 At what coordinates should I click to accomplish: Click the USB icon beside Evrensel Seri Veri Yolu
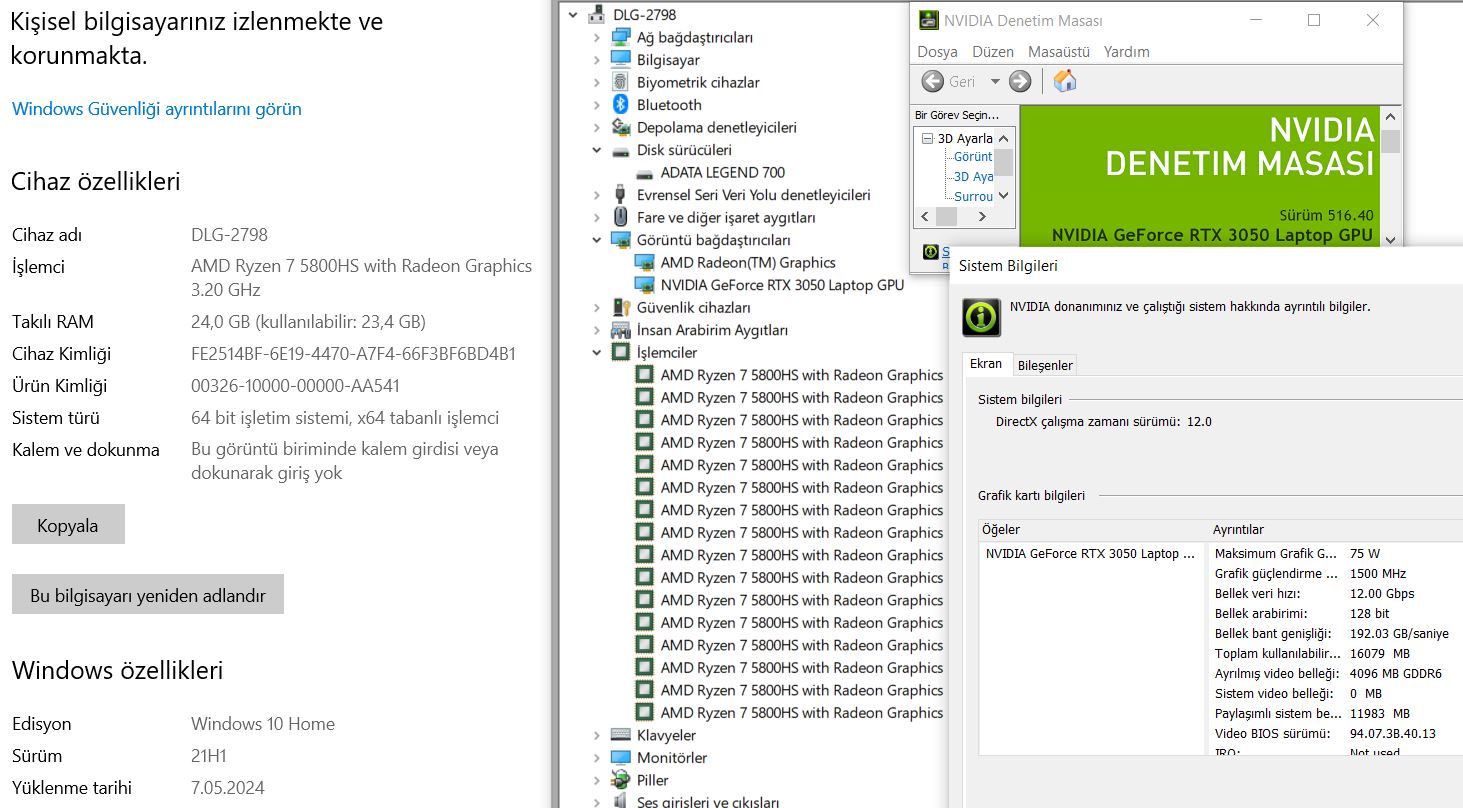click(621, 195)
